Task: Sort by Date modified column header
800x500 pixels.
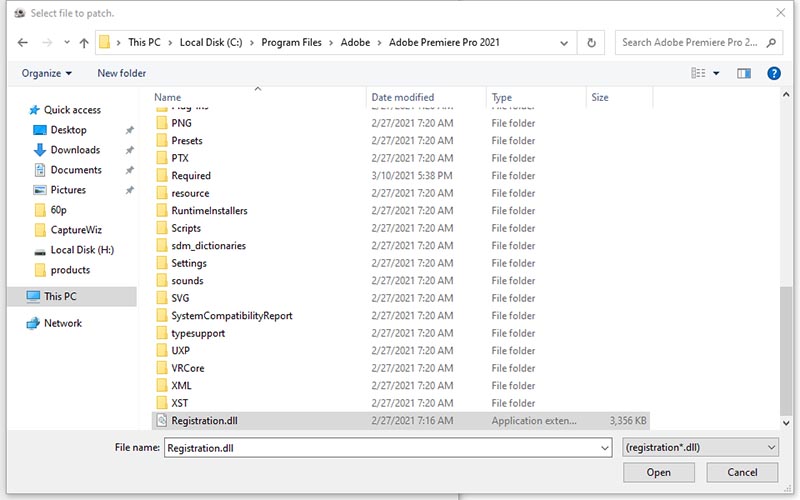Action: coord(403,97)
